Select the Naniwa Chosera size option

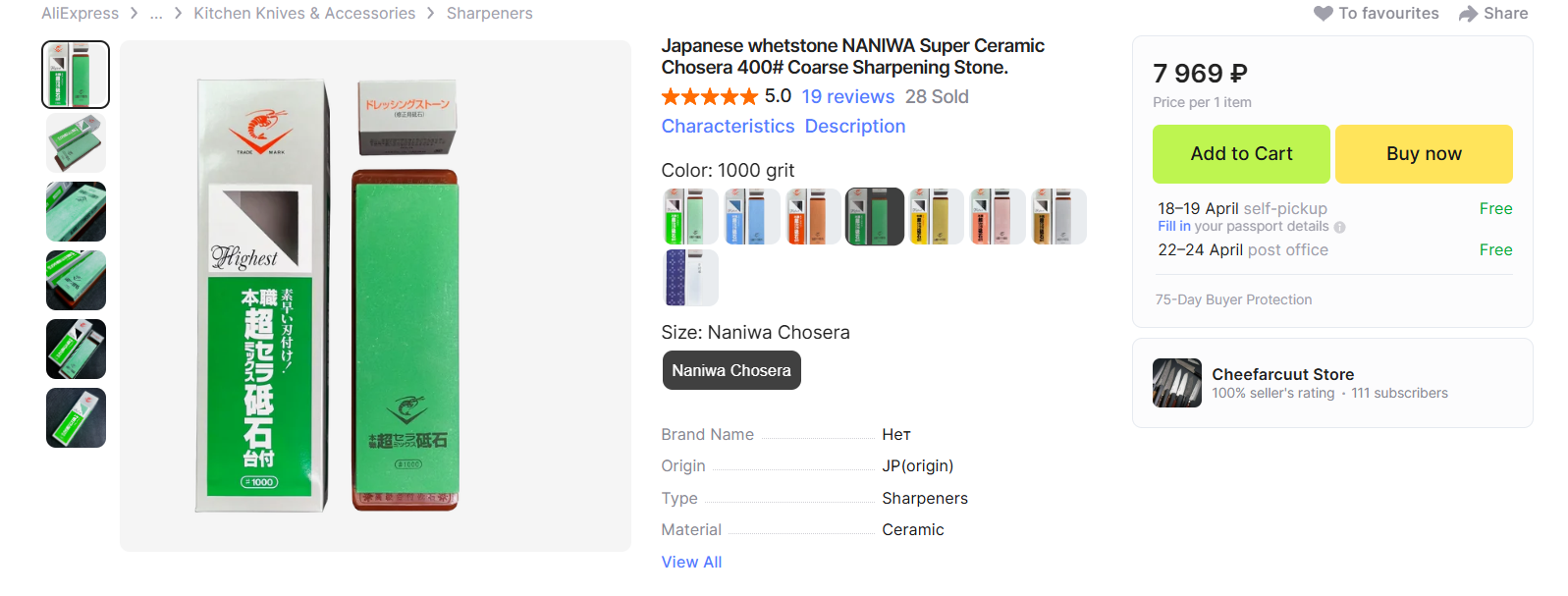(x=731, y=370)
